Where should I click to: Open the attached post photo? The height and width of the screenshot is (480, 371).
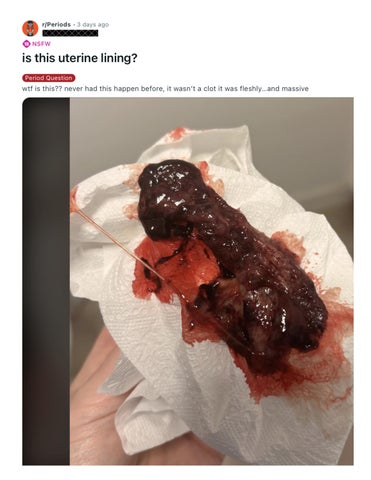[188, 281]
